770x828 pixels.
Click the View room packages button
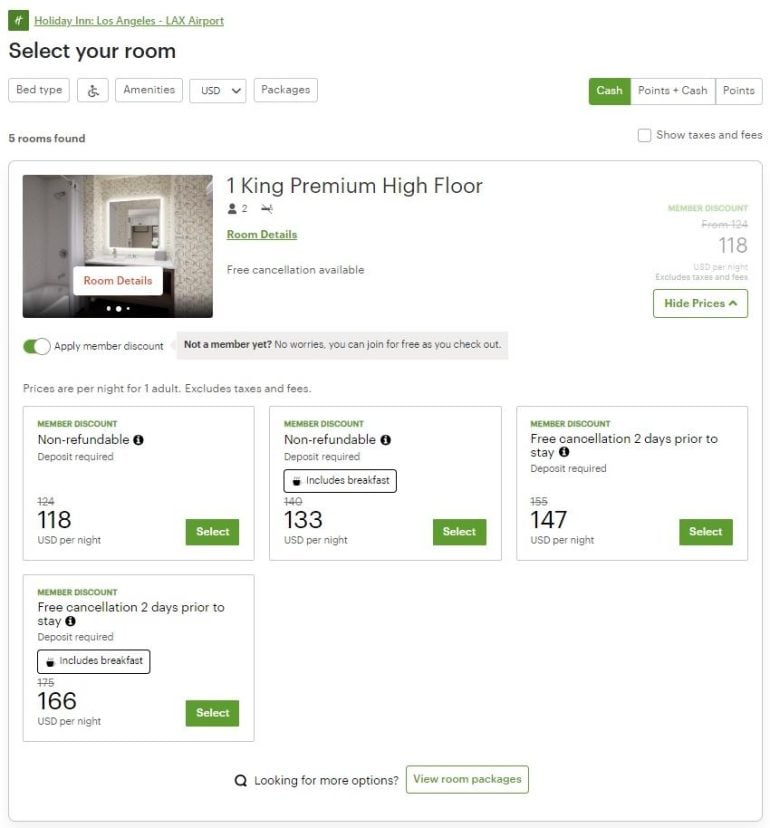[x=467, y=779]
